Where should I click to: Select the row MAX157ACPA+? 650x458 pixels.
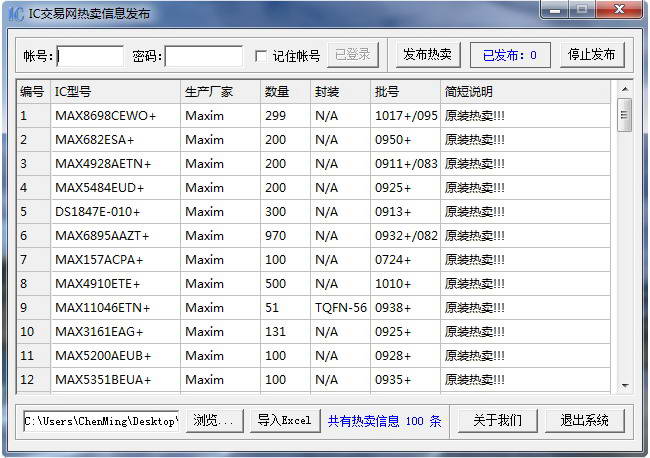(x=314, y=260)
